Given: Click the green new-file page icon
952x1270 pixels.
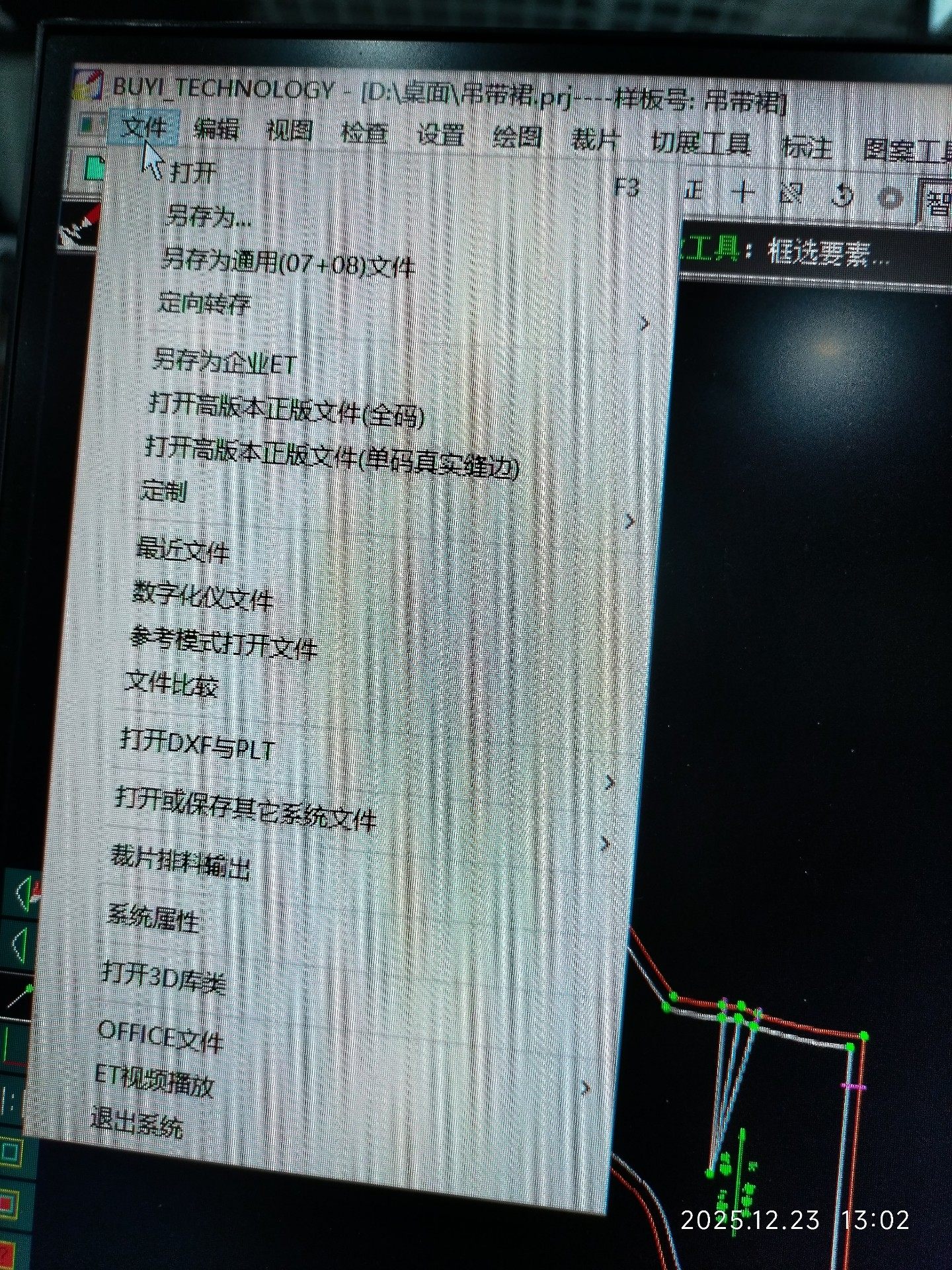Looking at the screenshot, I should click(94, 169).
